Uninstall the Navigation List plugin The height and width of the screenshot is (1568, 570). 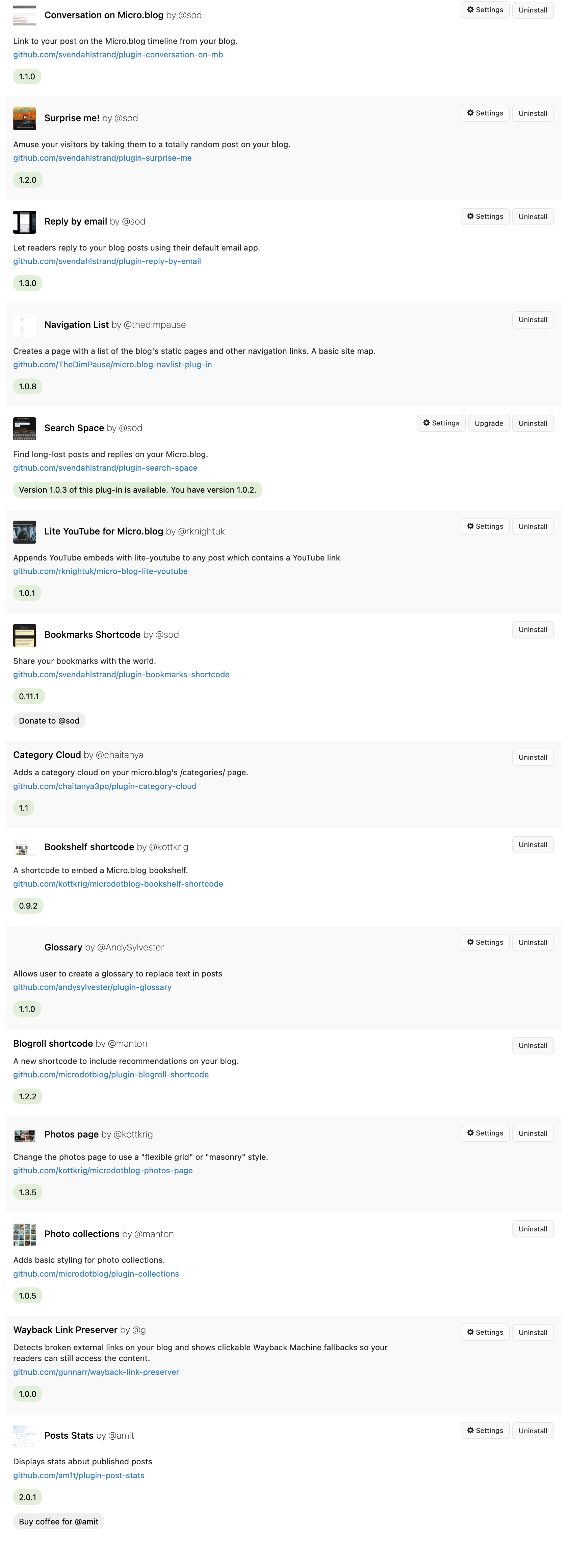pos(532,320)
